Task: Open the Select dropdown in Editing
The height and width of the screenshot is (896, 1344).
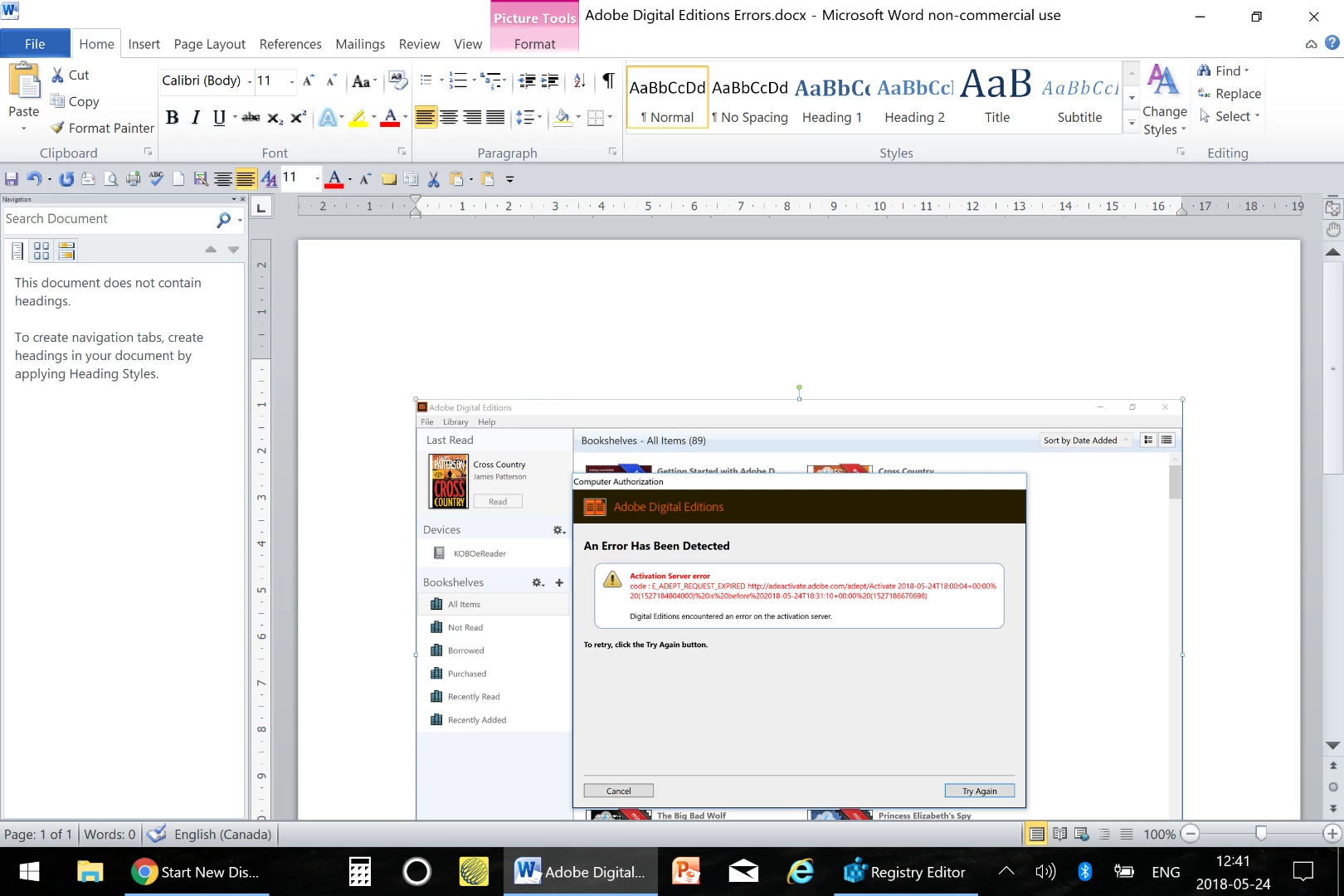Action: (x=1230, y=117)
